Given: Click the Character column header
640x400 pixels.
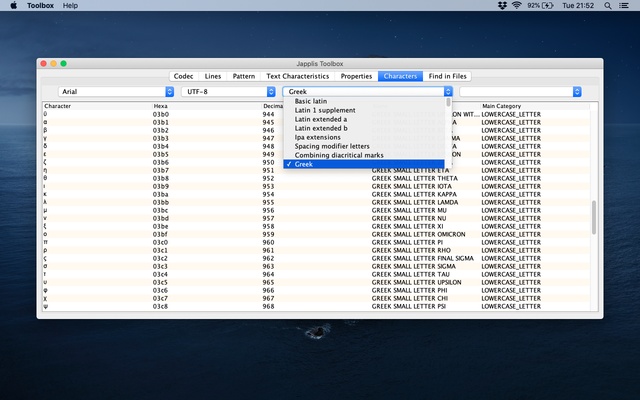Looking at the screenshot, I should click(97, 106).
